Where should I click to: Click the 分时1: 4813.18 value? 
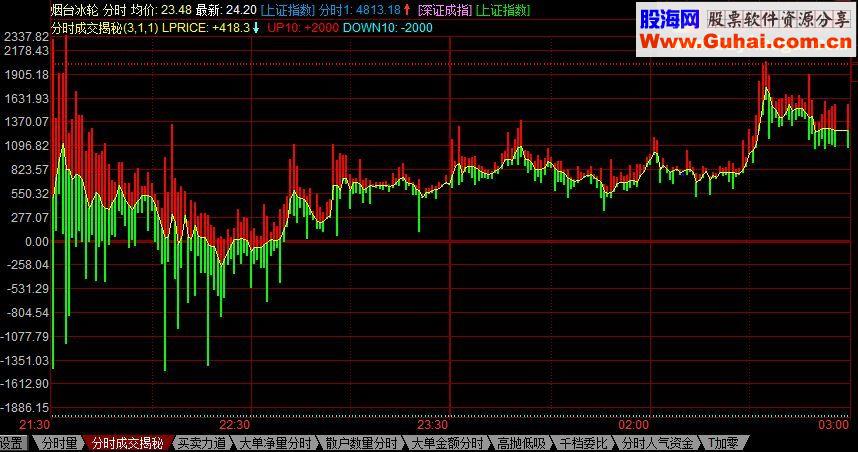(x=360, y=10)
